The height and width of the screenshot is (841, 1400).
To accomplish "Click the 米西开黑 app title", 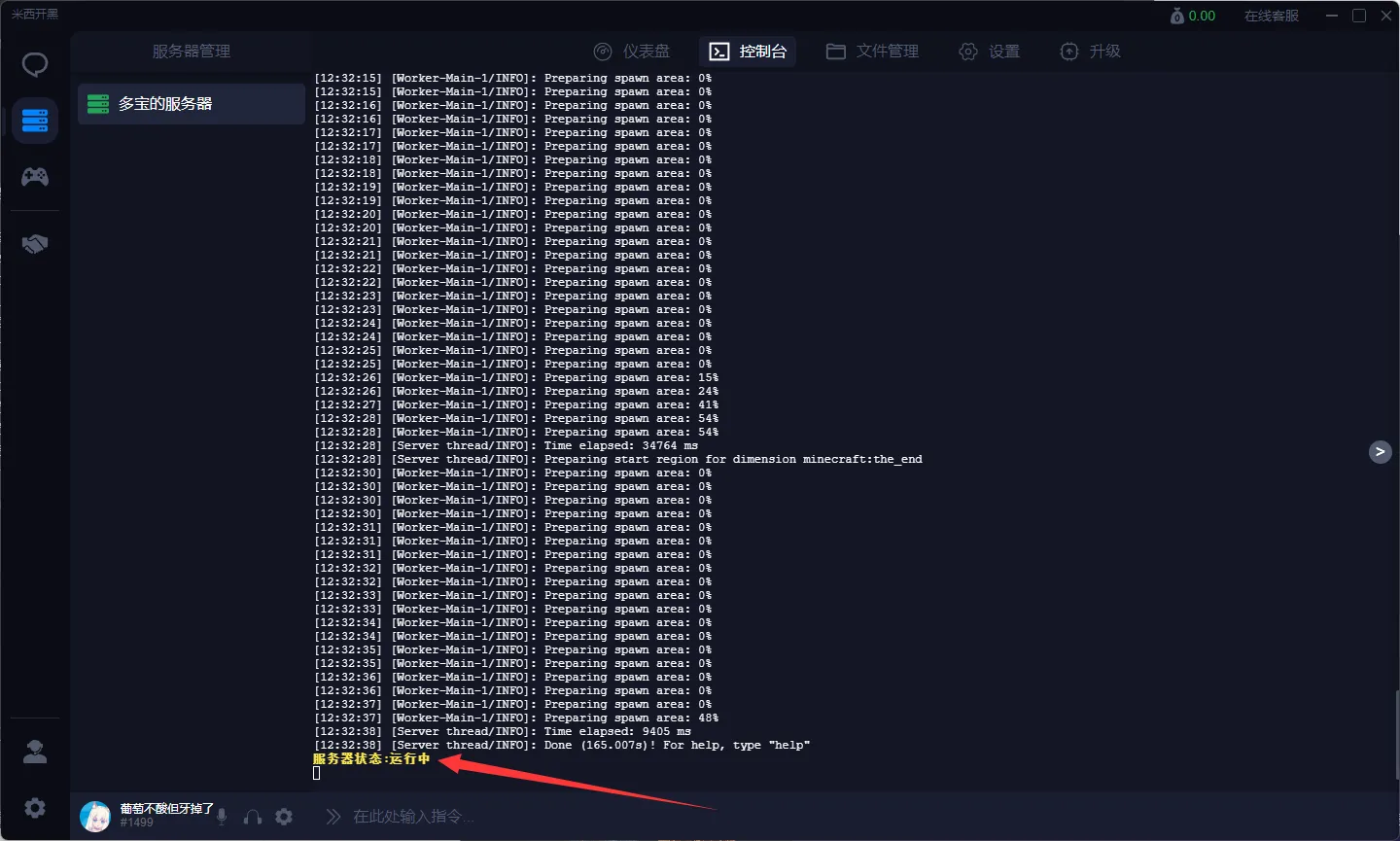I will pos(35,14).
